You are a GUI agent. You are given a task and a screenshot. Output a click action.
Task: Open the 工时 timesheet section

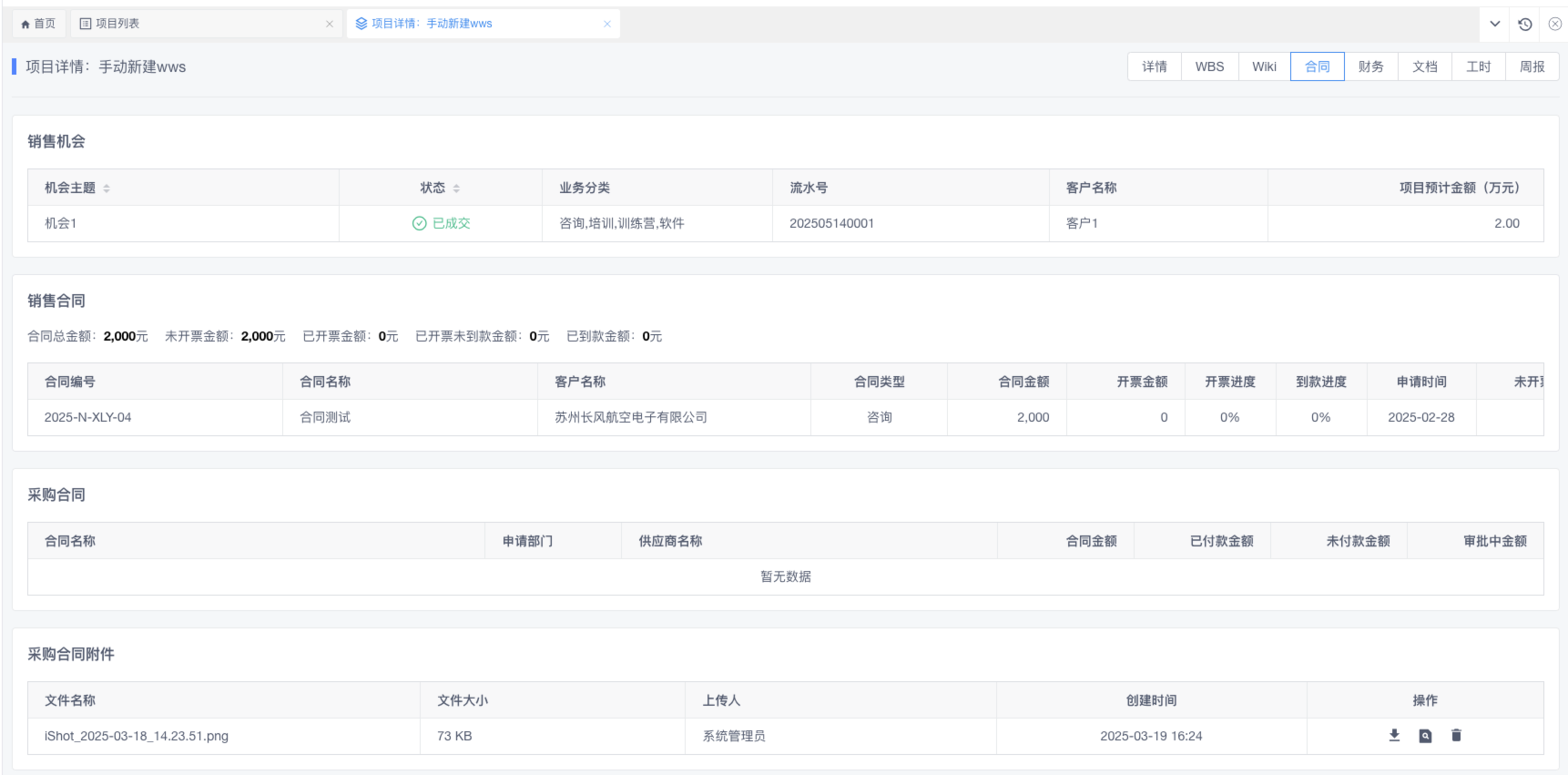coord(1479,66)
